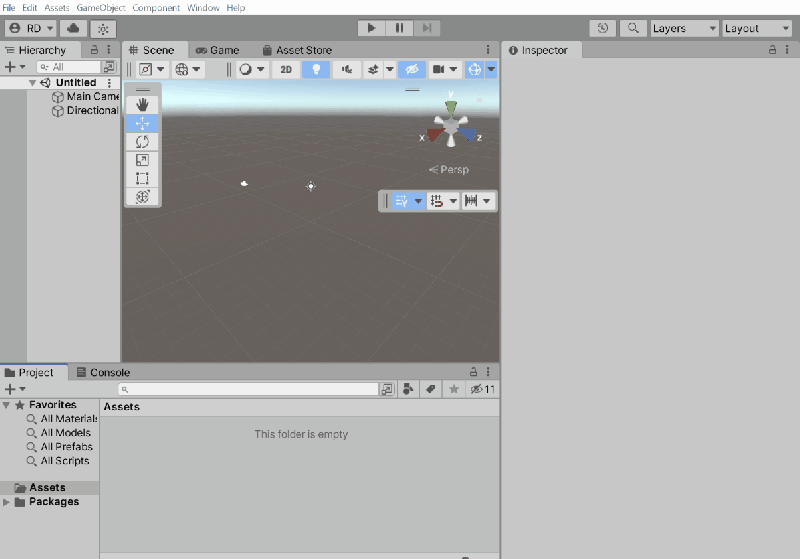Viewport: 800px width, 559px height.
Task: Click the Hierarchy search field
Action: coord(69,67)
